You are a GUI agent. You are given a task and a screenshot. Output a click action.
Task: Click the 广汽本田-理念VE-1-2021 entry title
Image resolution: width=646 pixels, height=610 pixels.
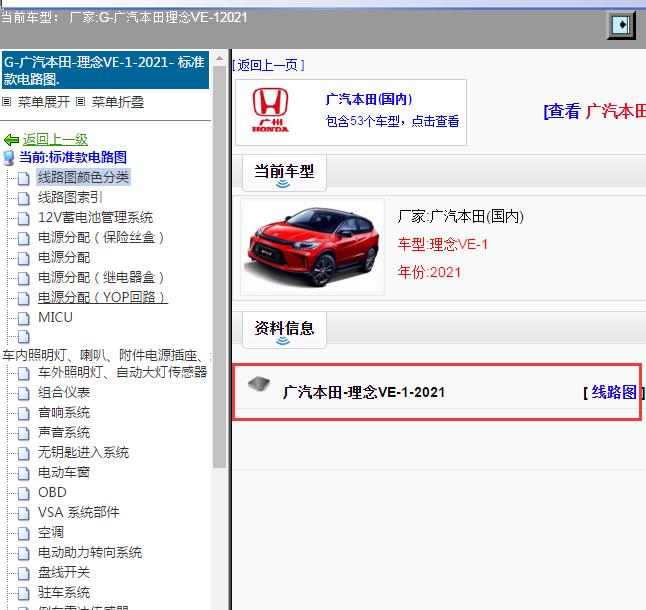[364, 392]
